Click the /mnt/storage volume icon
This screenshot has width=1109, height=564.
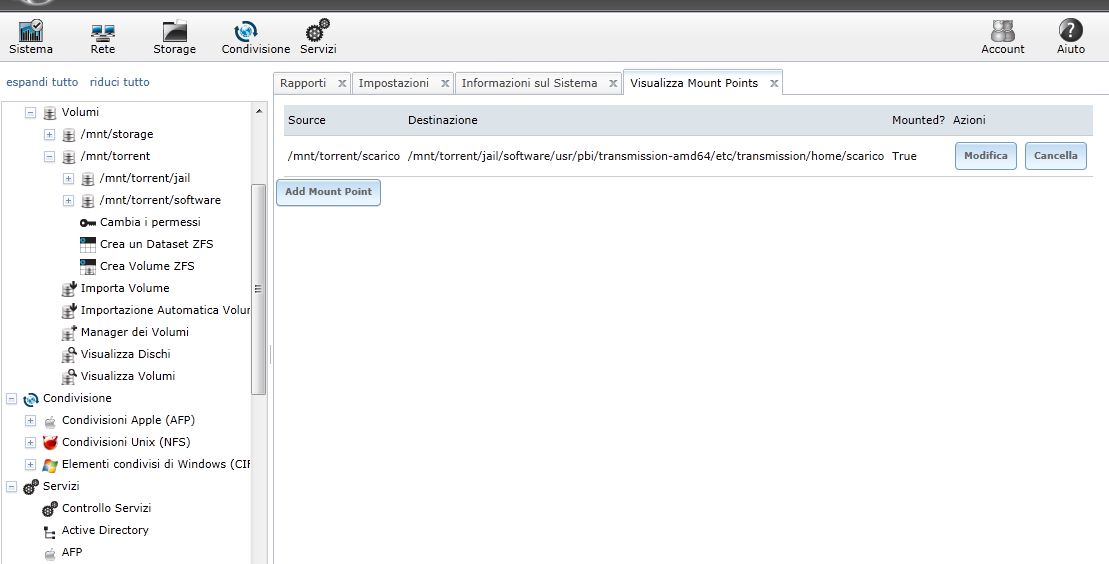pyautogui.click(x=69, y=134)
